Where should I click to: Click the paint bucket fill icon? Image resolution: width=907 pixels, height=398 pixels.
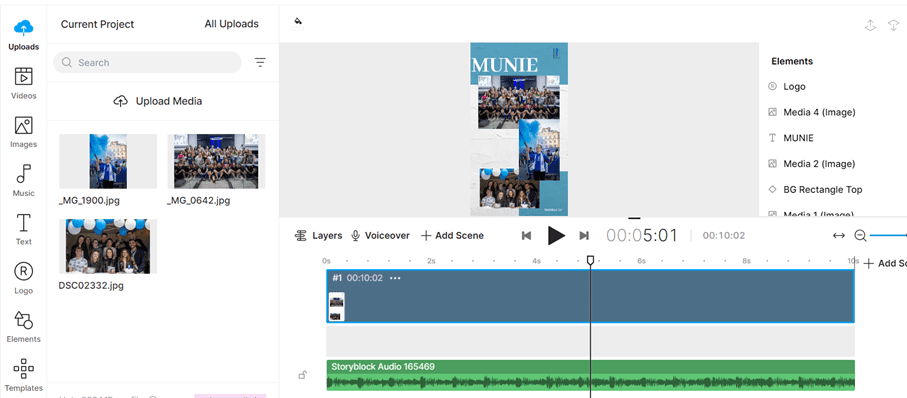298,23
